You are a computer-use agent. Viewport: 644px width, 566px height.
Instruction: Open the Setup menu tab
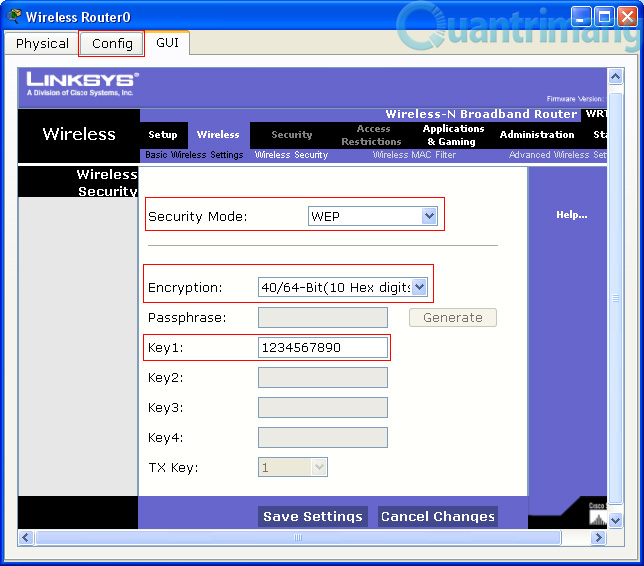point(163,135)
